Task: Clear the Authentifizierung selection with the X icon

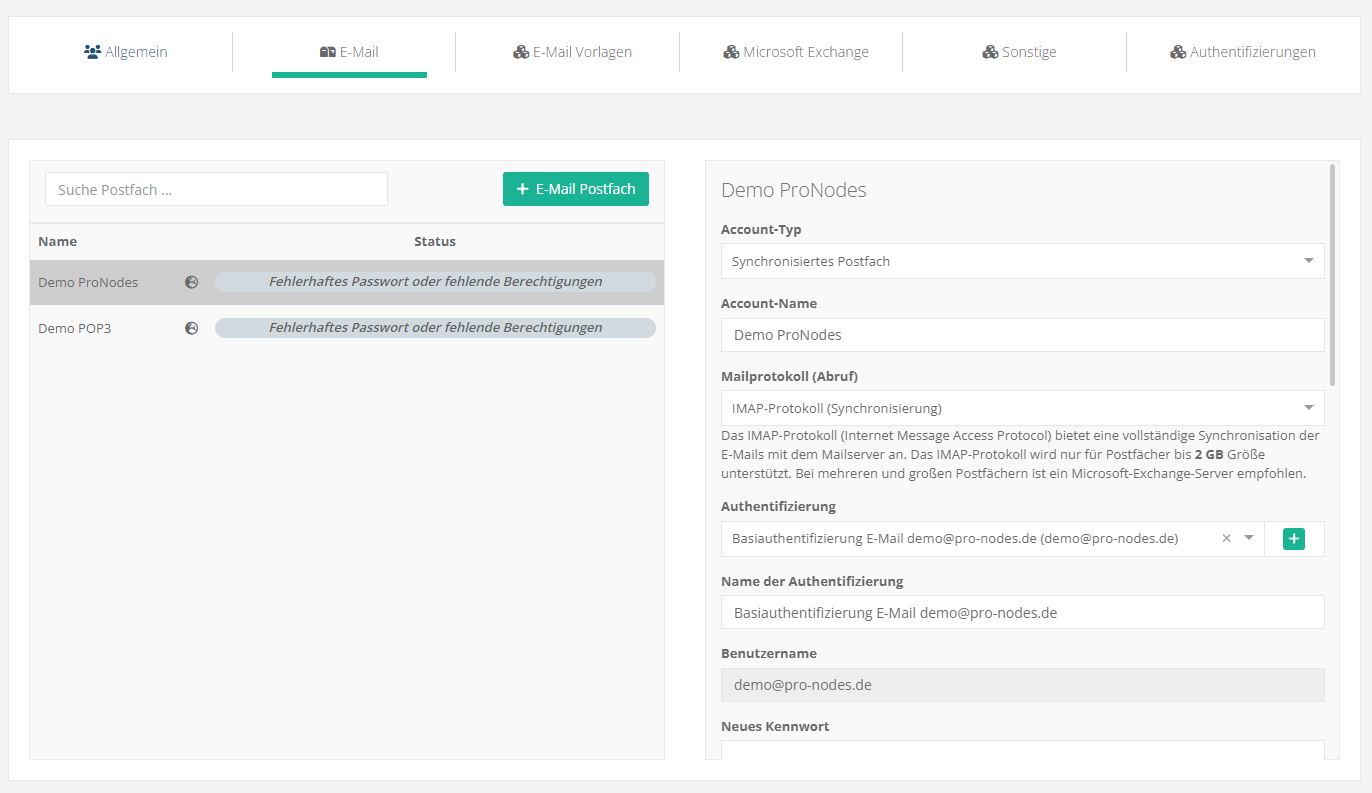Action: pos(1226,539)
